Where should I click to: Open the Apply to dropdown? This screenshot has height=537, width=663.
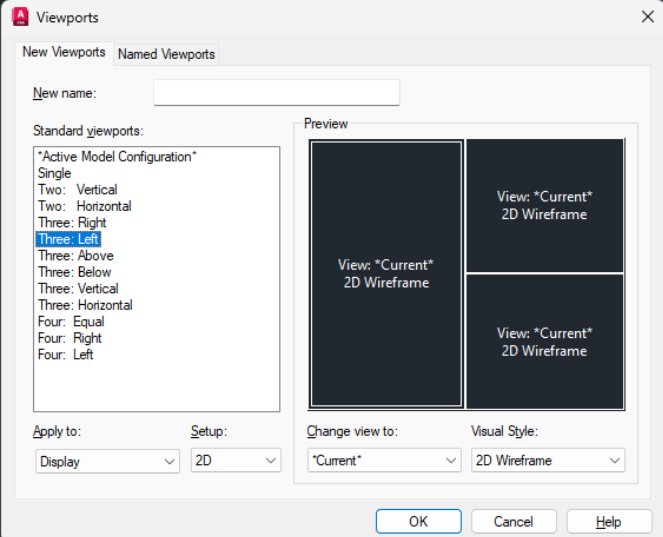(x=107, y=461)
